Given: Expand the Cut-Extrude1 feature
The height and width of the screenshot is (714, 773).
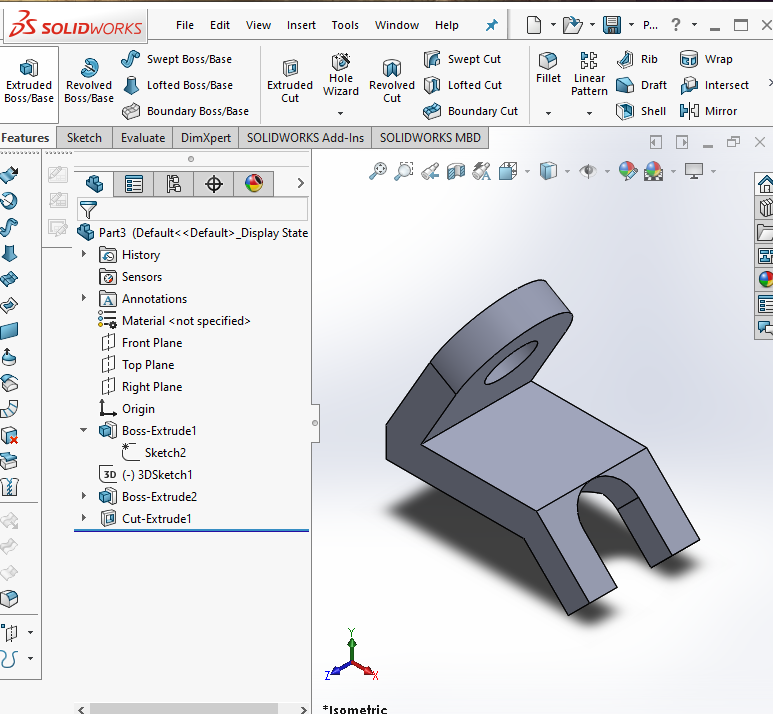Looking at the screenshot, I should point(84,518).
